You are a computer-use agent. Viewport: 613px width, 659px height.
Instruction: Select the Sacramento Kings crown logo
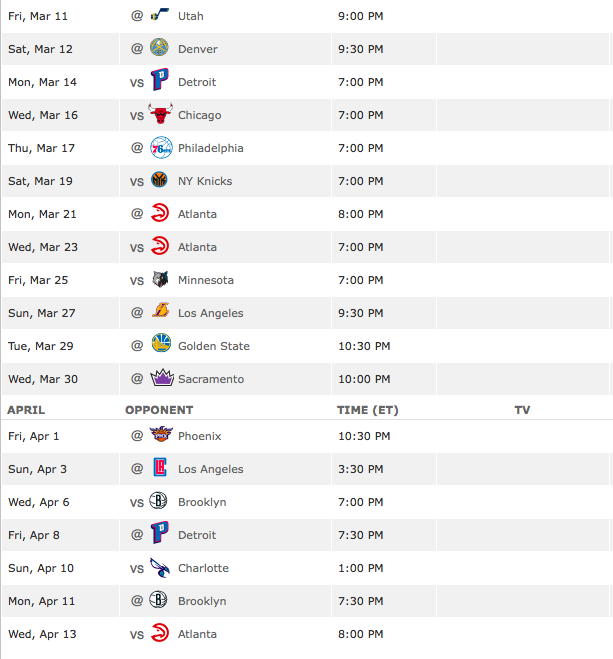click(x=162, y=377)
